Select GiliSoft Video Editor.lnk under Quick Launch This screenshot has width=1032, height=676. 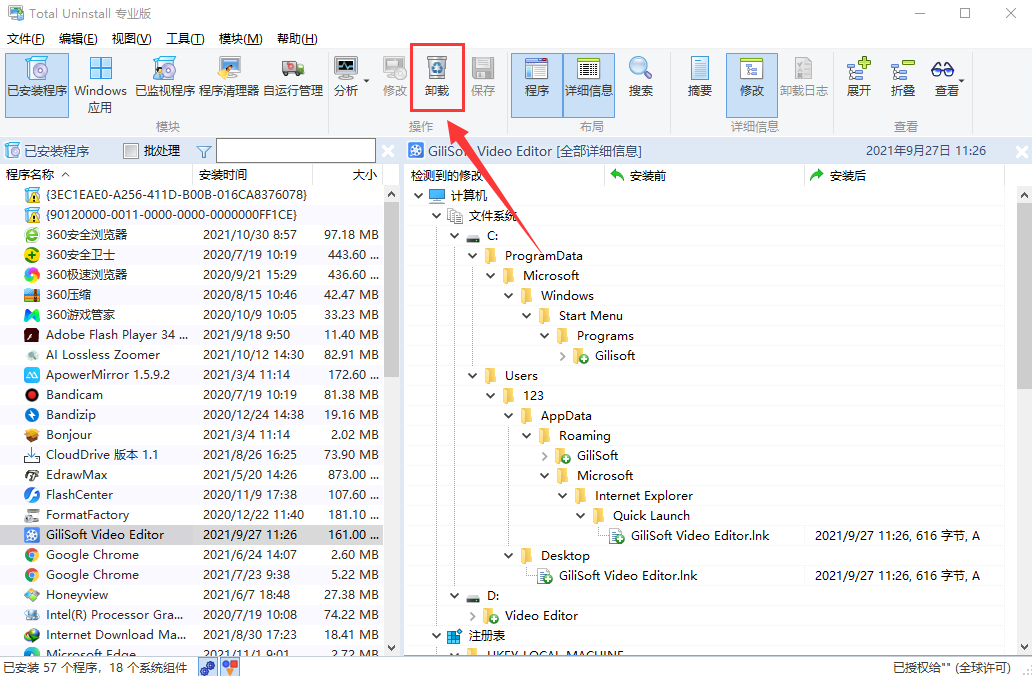(700, 536)
